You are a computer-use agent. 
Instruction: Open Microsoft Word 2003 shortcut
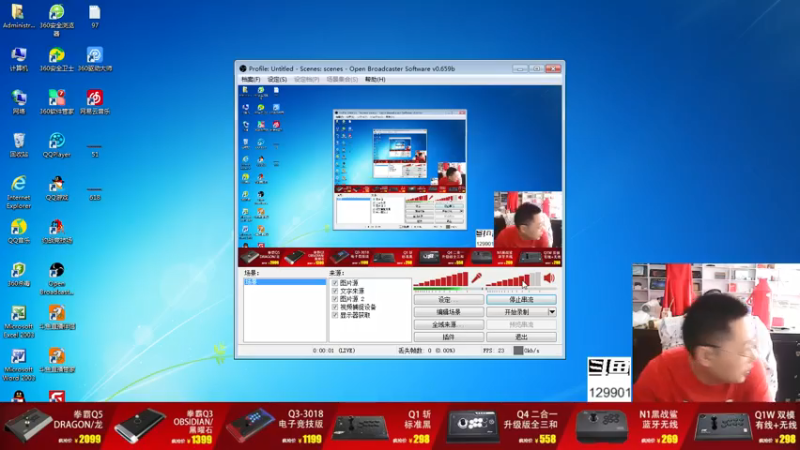[18, 365]
